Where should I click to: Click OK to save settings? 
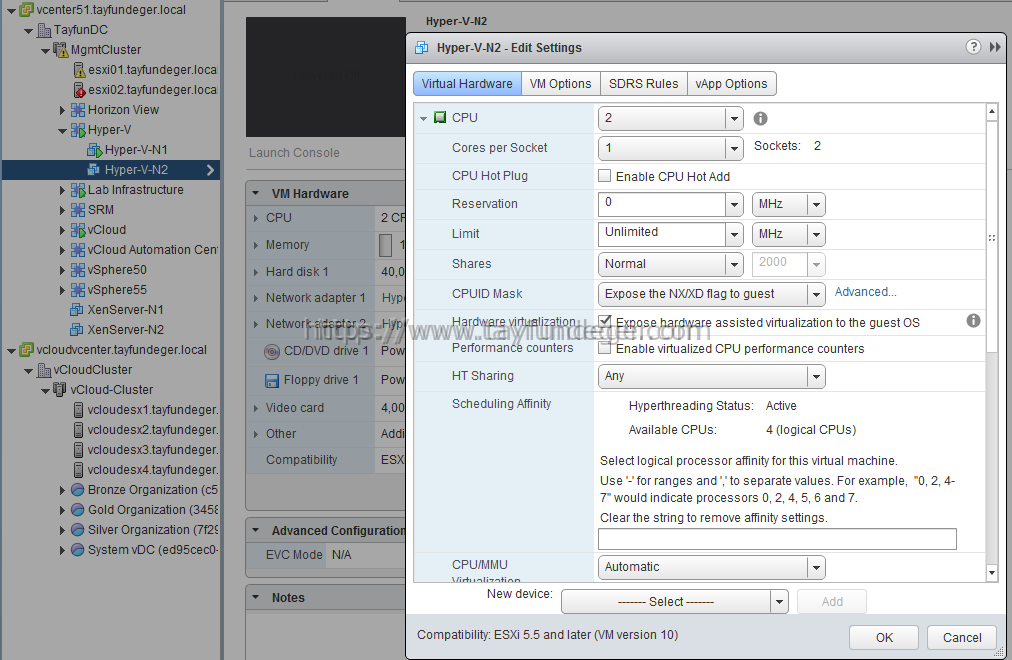(884, 637)
